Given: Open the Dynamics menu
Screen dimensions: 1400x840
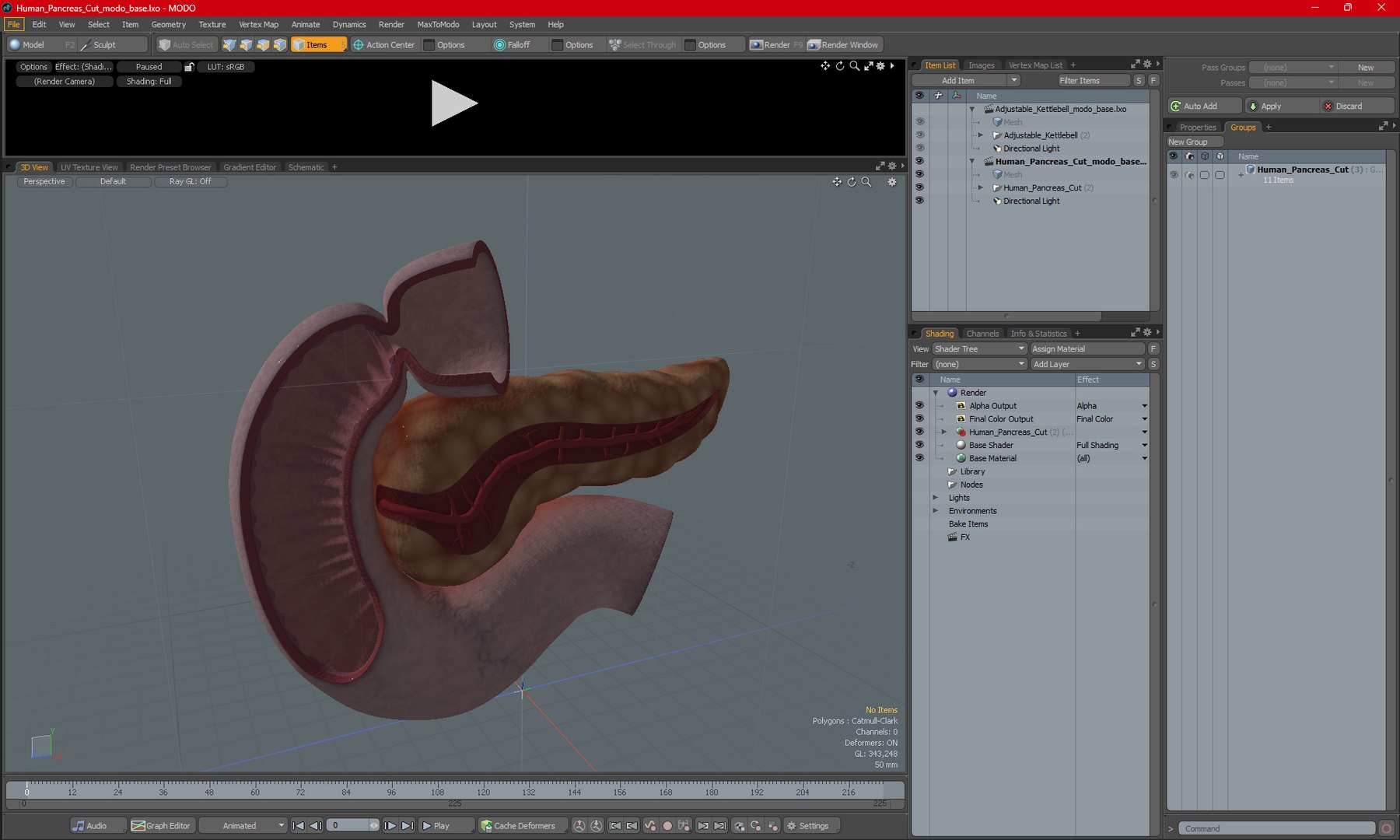Looking at the screenshot, I should pos(349,25).
